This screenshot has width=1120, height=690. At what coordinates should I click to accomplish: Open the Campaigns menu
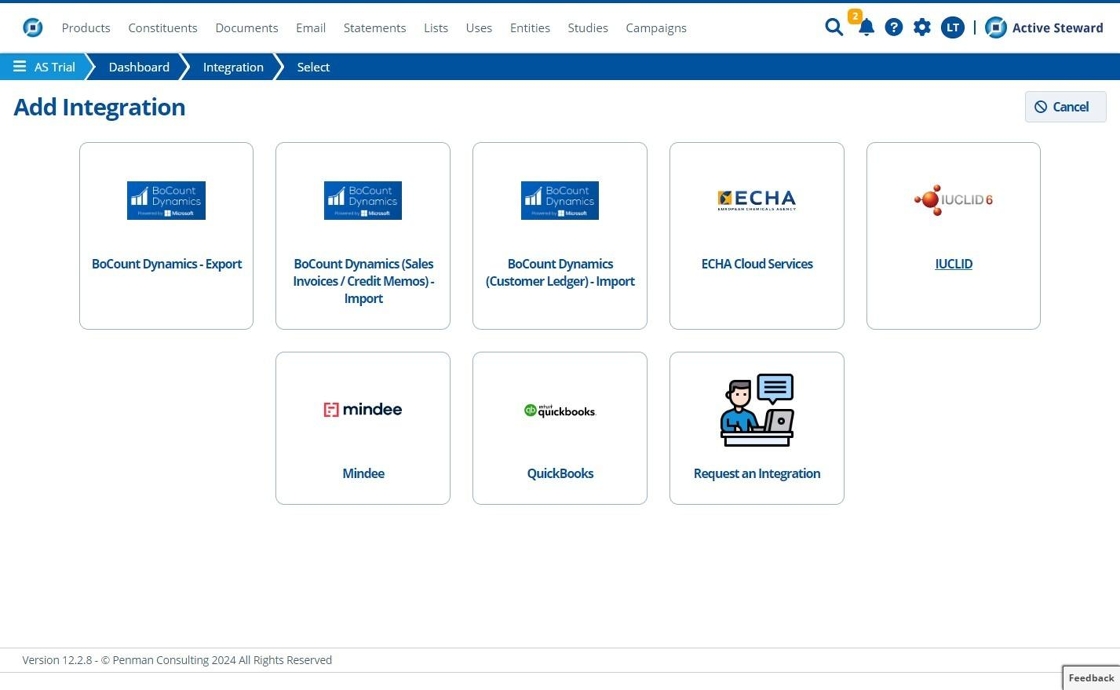[x=656, y=28]
